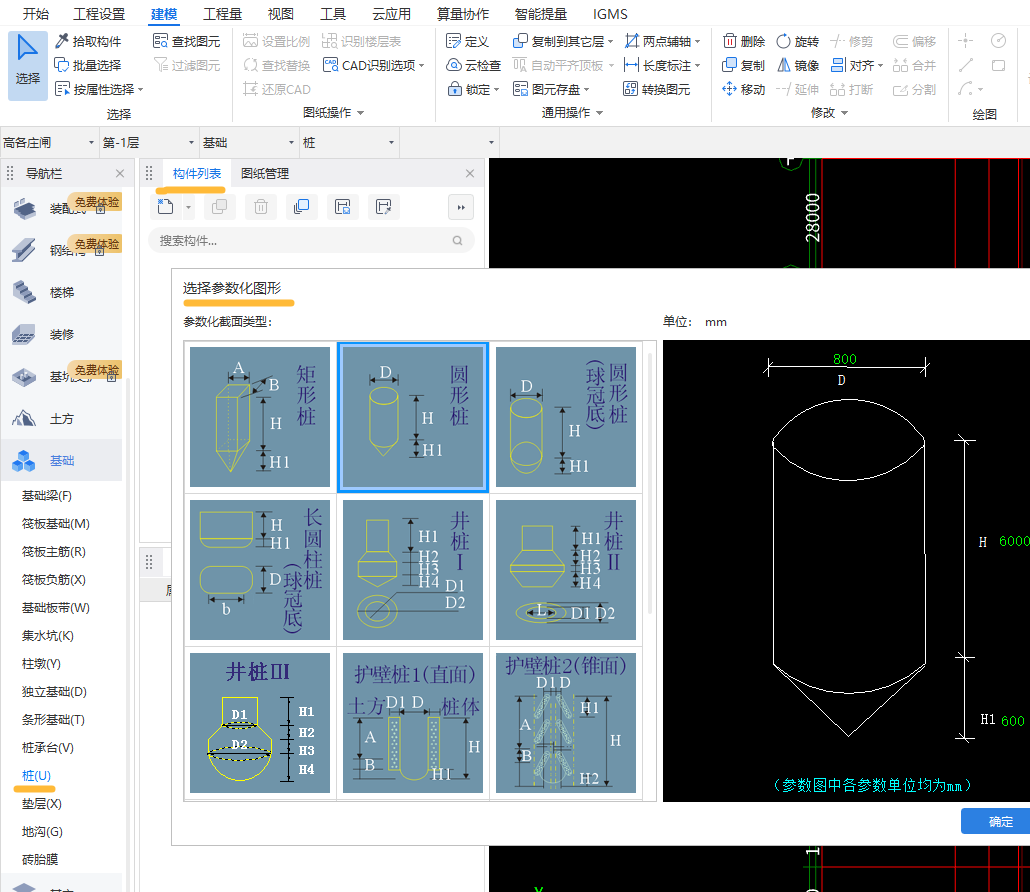1030x892 pixels.
Task: Click the 移动 move tool
Action: coord(744,89)
